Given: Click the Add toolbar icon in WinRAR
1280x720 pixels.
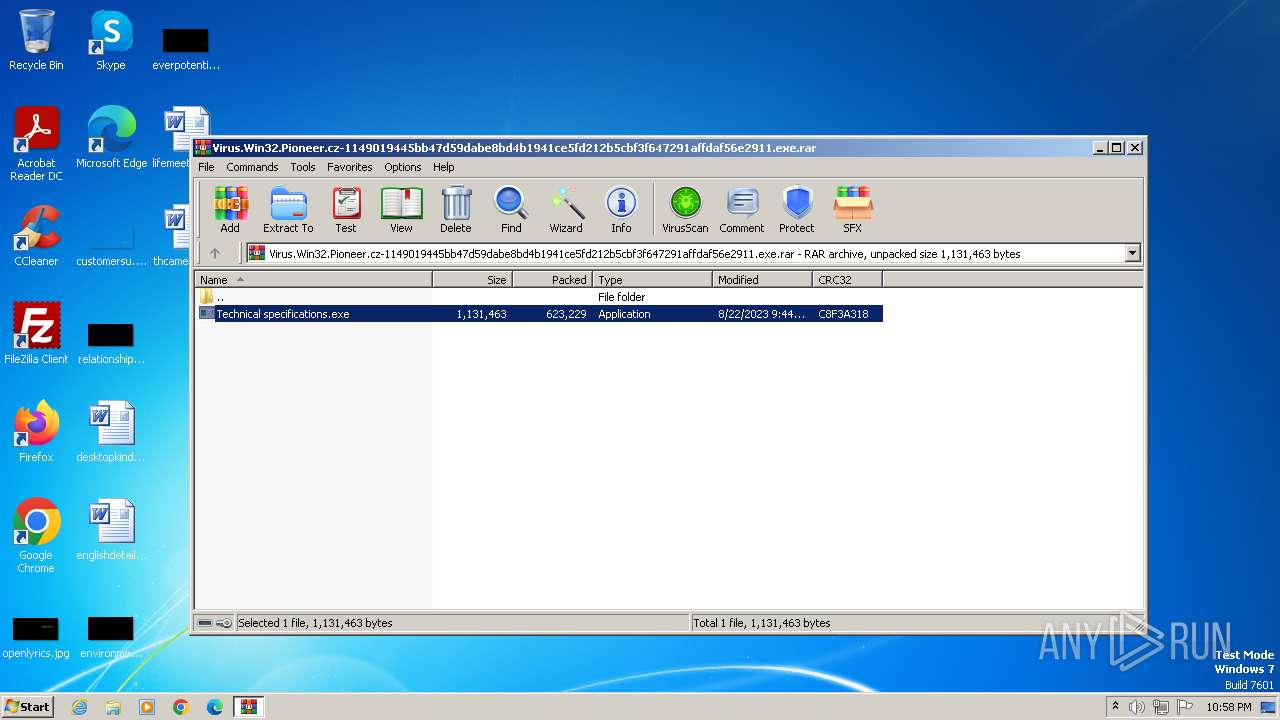Looking at the screenshot, I should point(230,210).
